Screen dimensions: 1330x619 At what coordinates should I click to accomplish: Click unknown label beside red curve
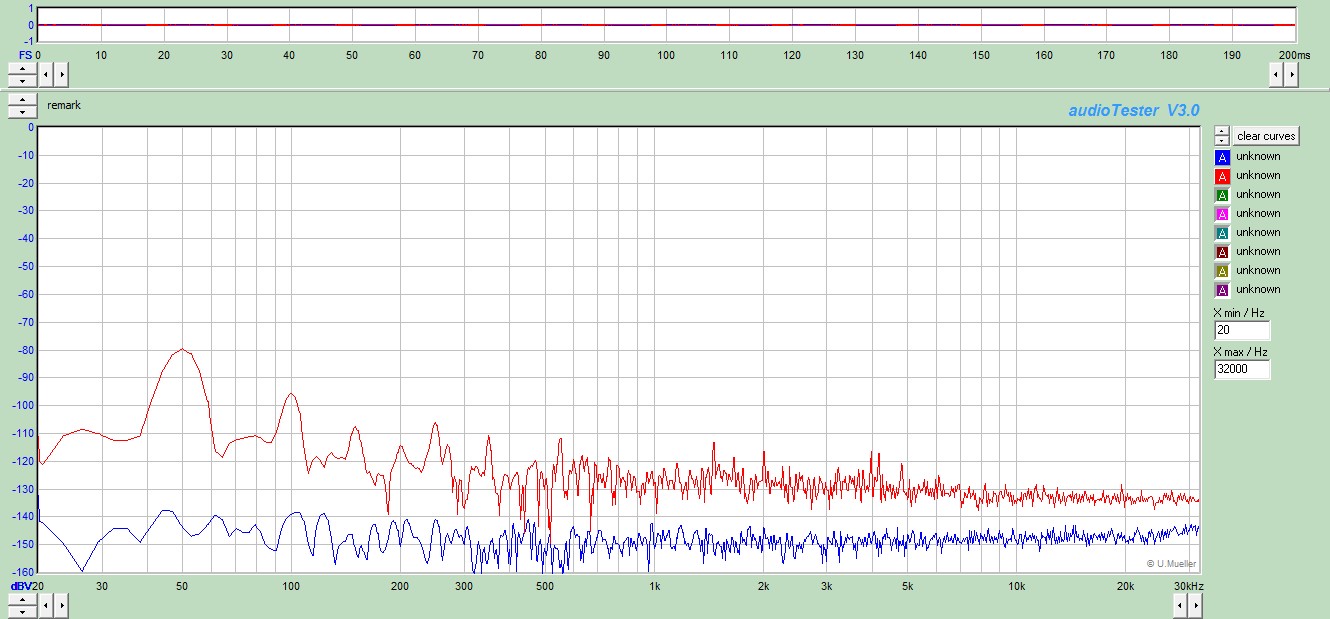click(1258, 176)
